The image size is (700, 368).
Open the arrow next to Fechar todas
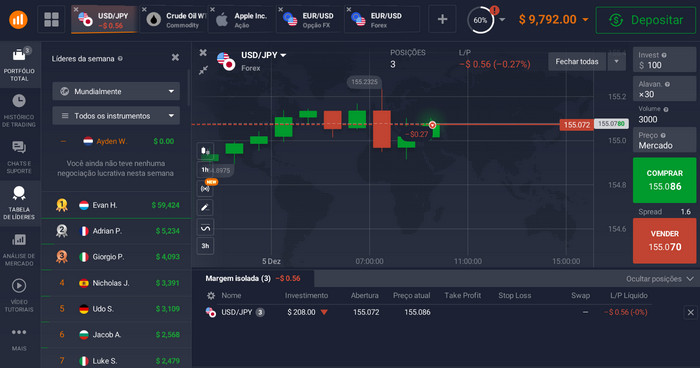pos(617,62)
